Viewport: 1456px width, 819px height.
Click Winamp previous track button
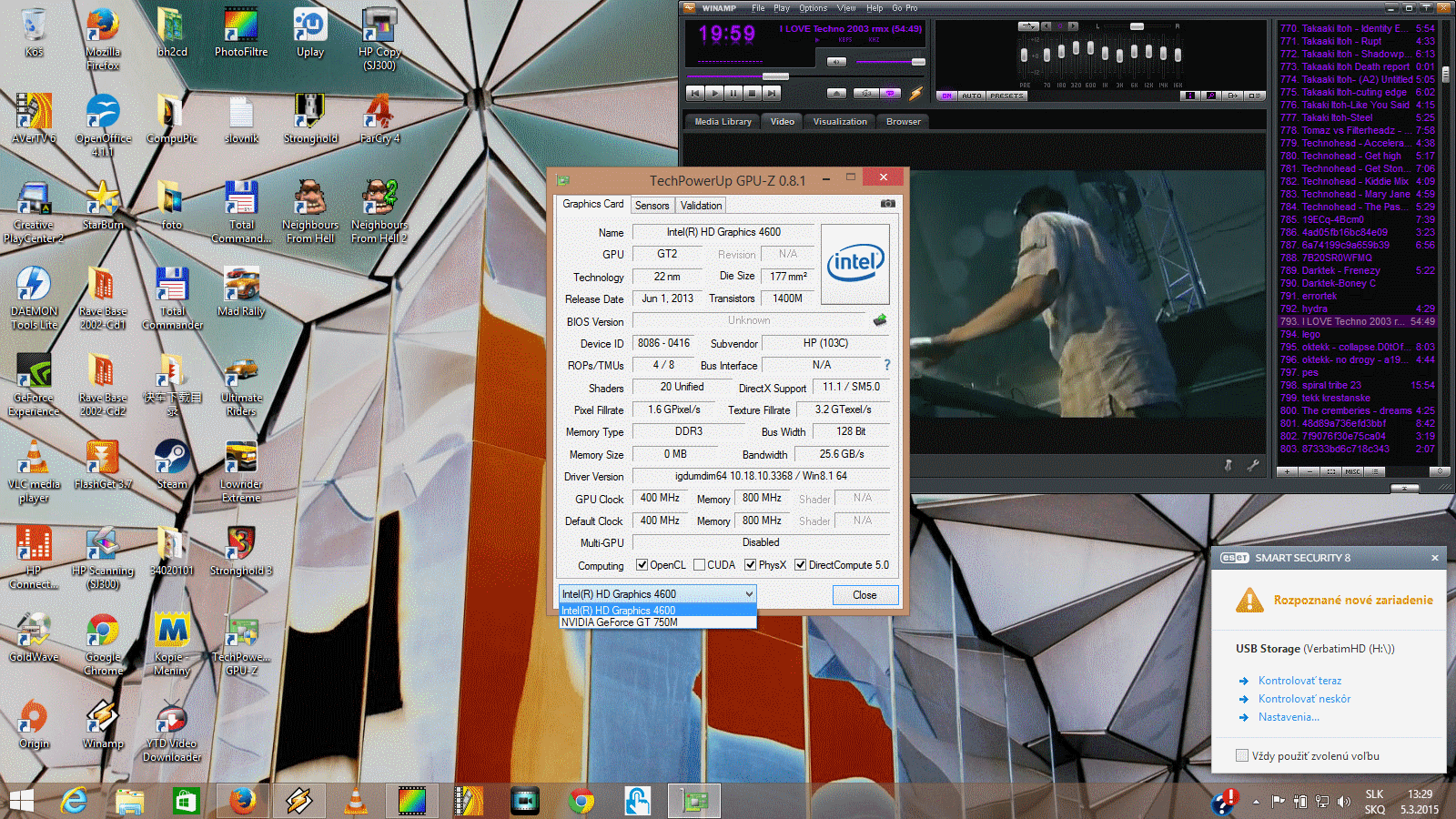[695, 93]
